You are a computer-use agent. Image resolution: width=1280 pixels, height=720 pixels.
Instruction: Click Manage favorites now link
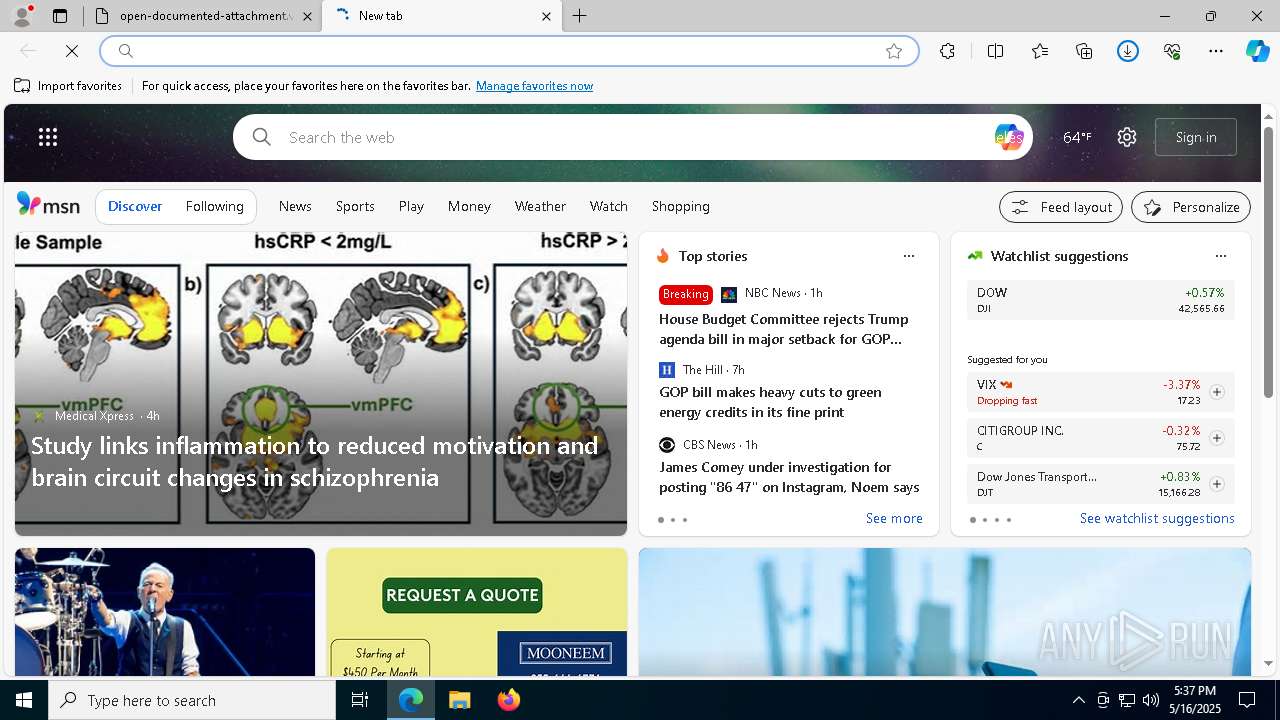point(534,86)
